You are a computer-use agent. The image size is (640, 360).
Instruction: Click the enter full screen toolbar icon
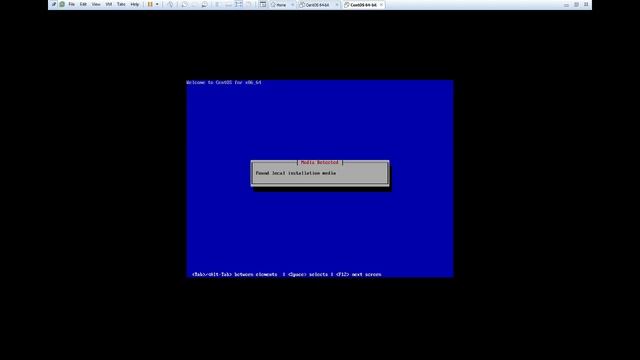coord(239,4)
